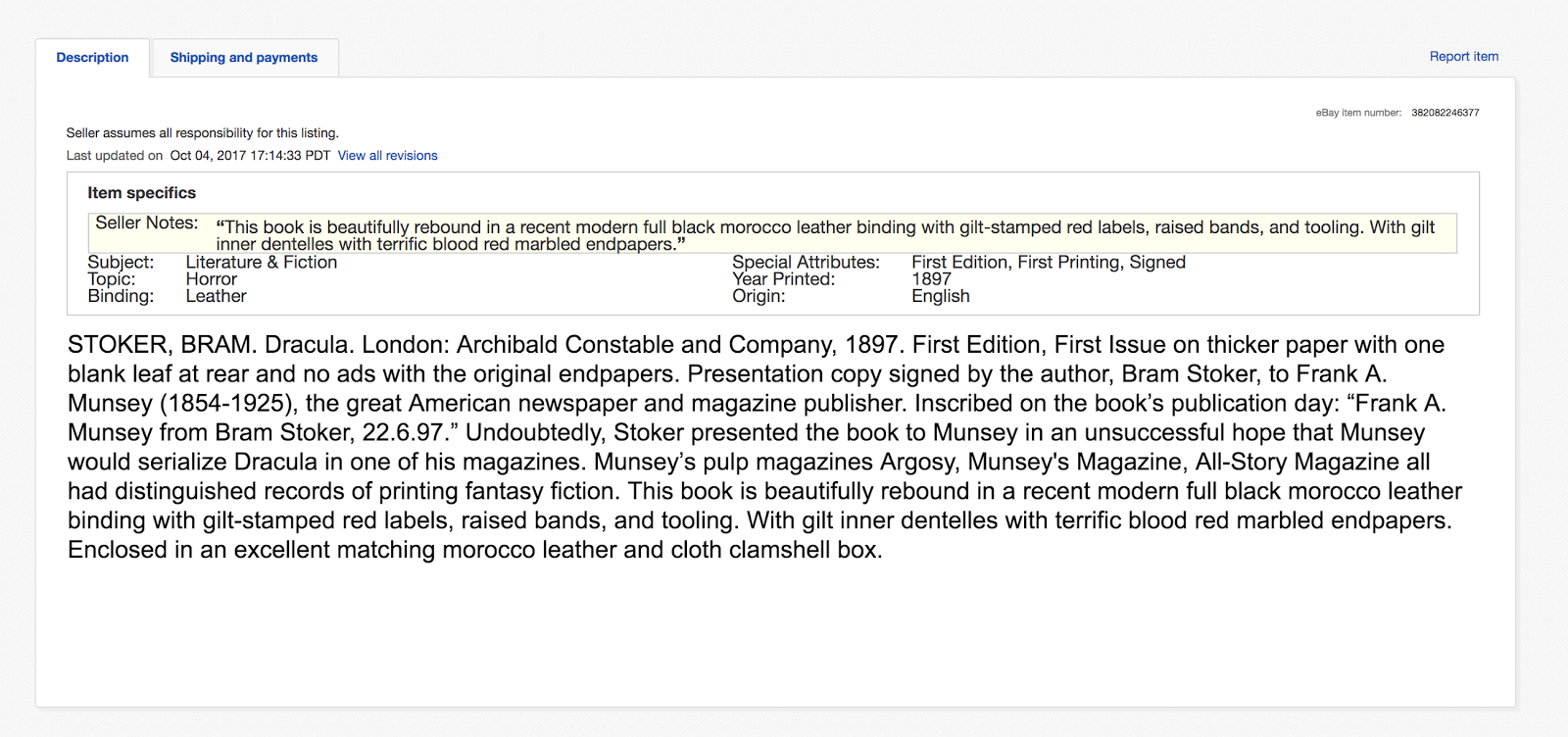1568x737 pixels.
Task: Click the eBay item number 382082246377
Action: point(1445,113)
